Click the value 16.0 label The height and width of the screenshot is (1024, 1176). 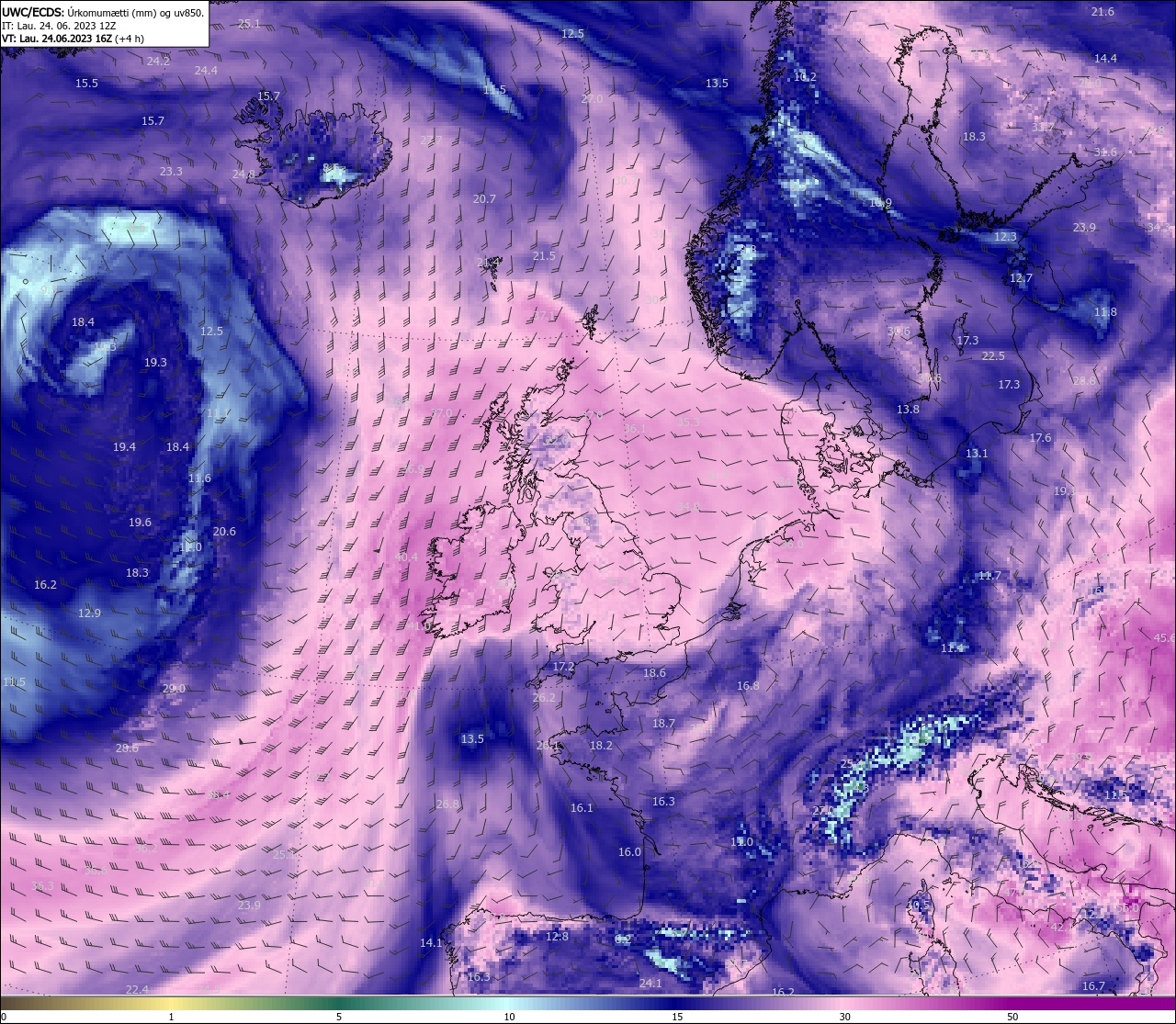coord(629,851)
